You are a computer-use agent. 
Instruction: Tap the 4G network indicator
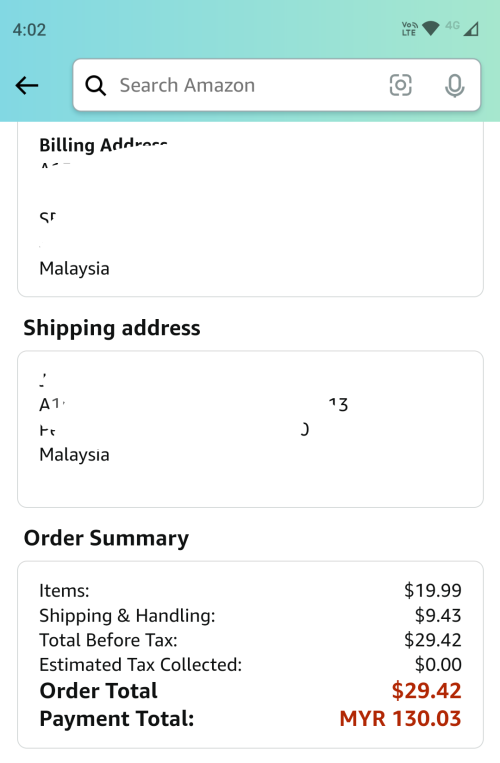point(452,25)
